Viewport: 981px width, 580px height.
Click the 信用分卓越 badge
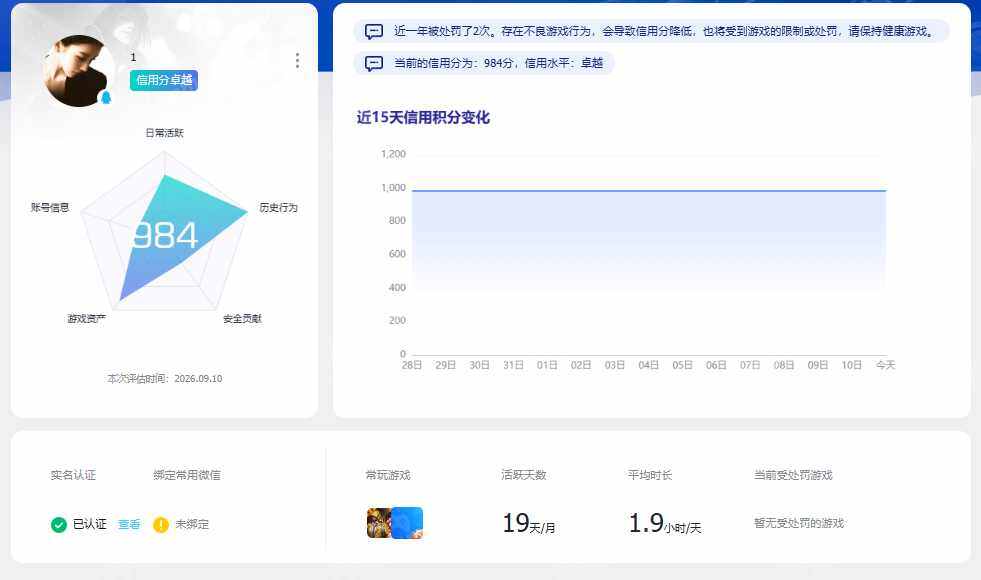click(164, 80)
